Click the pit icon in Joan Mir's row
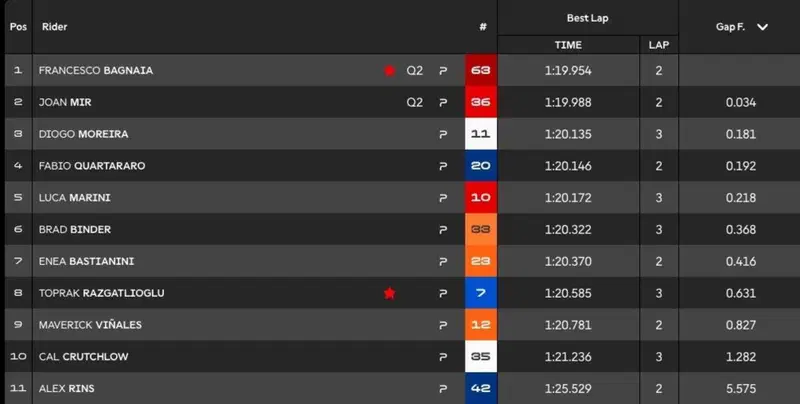Image resolution: width=800 pixels, height=404 pixels. pos(443,103)
